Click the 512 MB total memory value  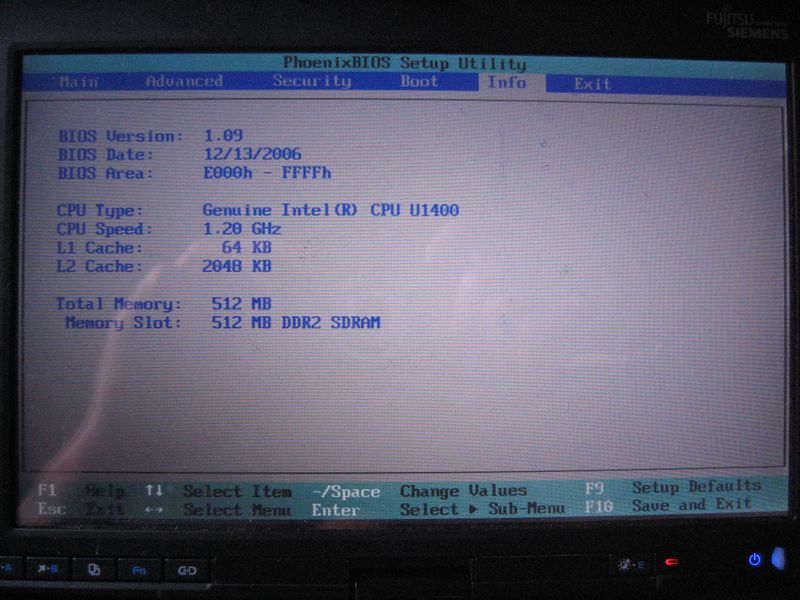point(241,304)
